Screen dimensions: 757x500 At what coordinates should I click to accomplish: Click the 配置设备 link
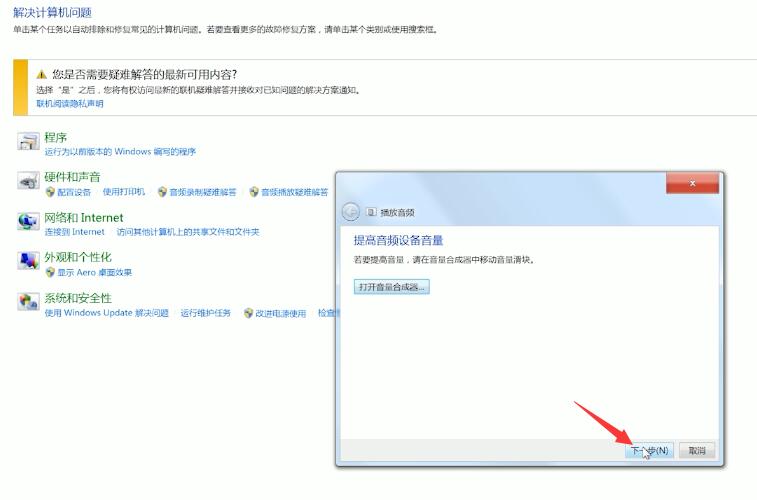click(x=74, y=192)
